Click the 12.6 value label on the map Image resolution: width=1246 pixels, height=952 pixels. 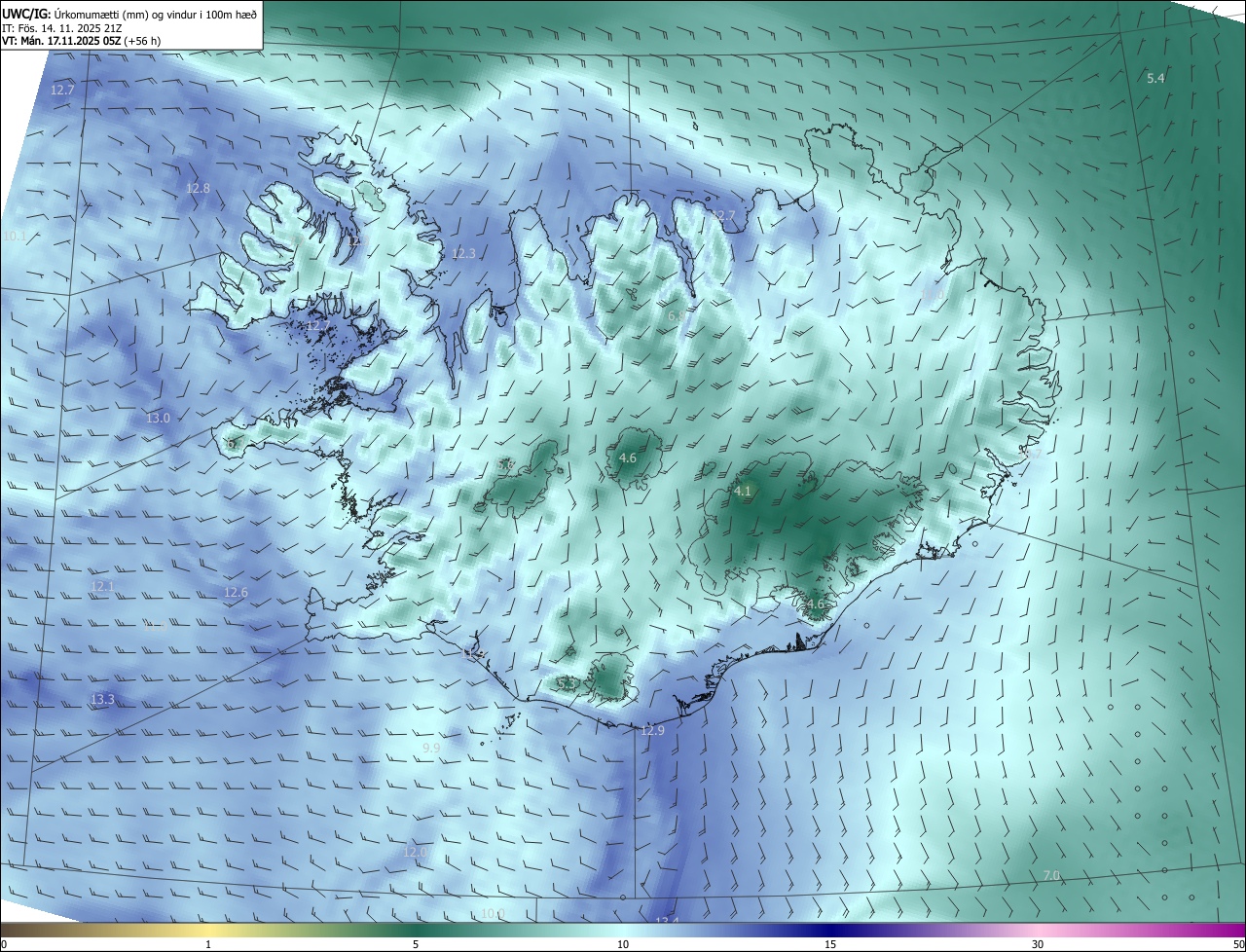coord(236,592)
